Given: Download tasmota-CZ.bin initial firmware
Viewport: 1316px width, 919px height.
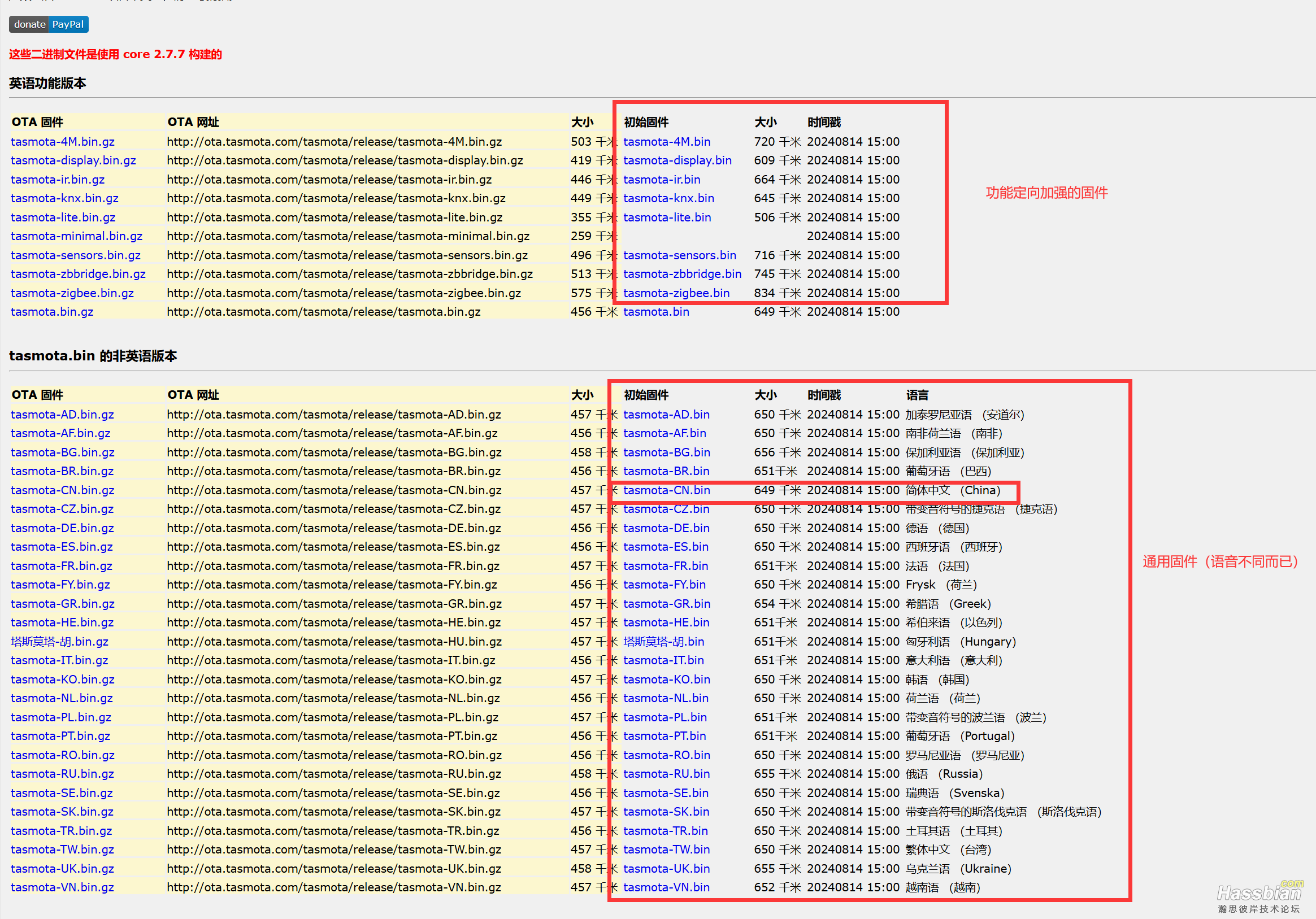Looking at the screenshot, I should [667, 509].
